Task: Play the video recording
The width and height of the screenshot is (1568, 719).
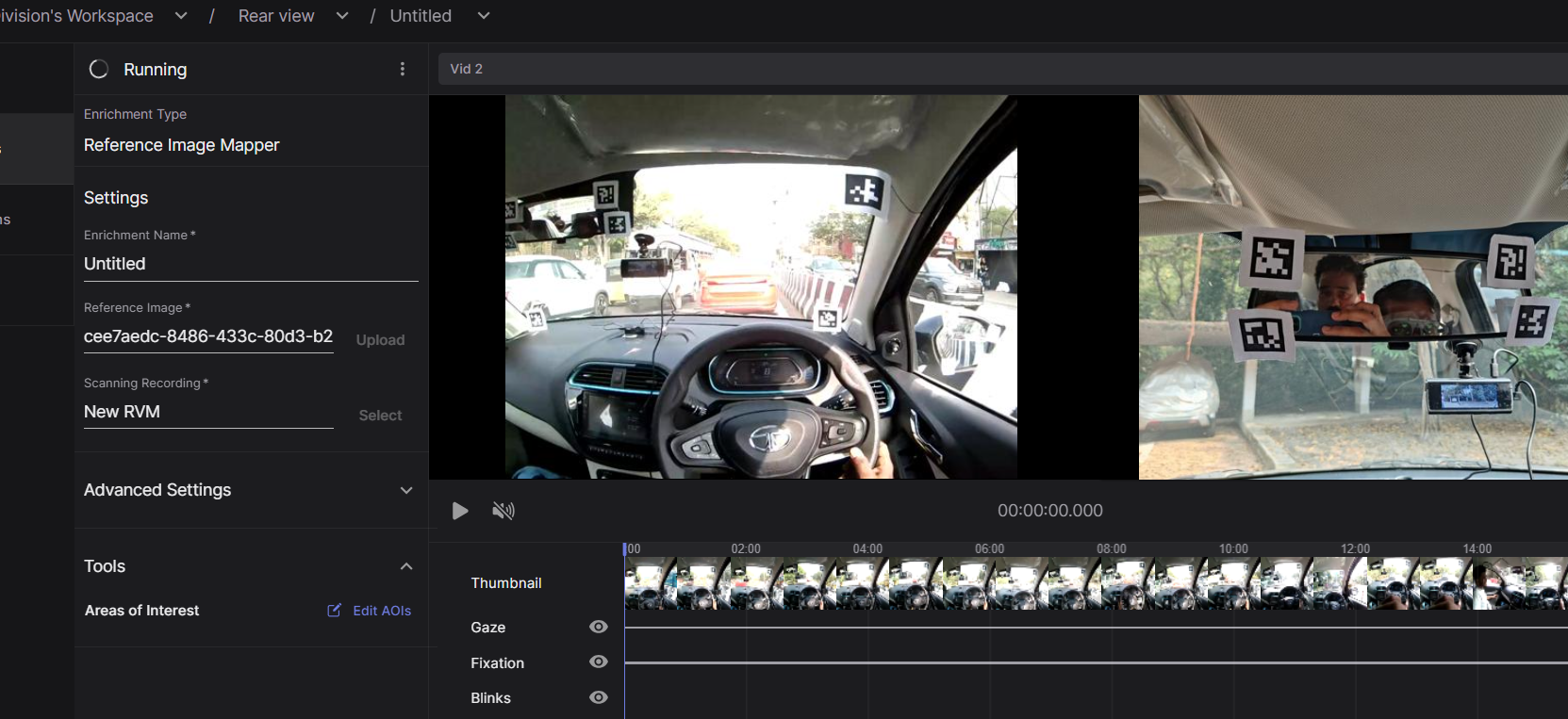Action: click(460, 511)
